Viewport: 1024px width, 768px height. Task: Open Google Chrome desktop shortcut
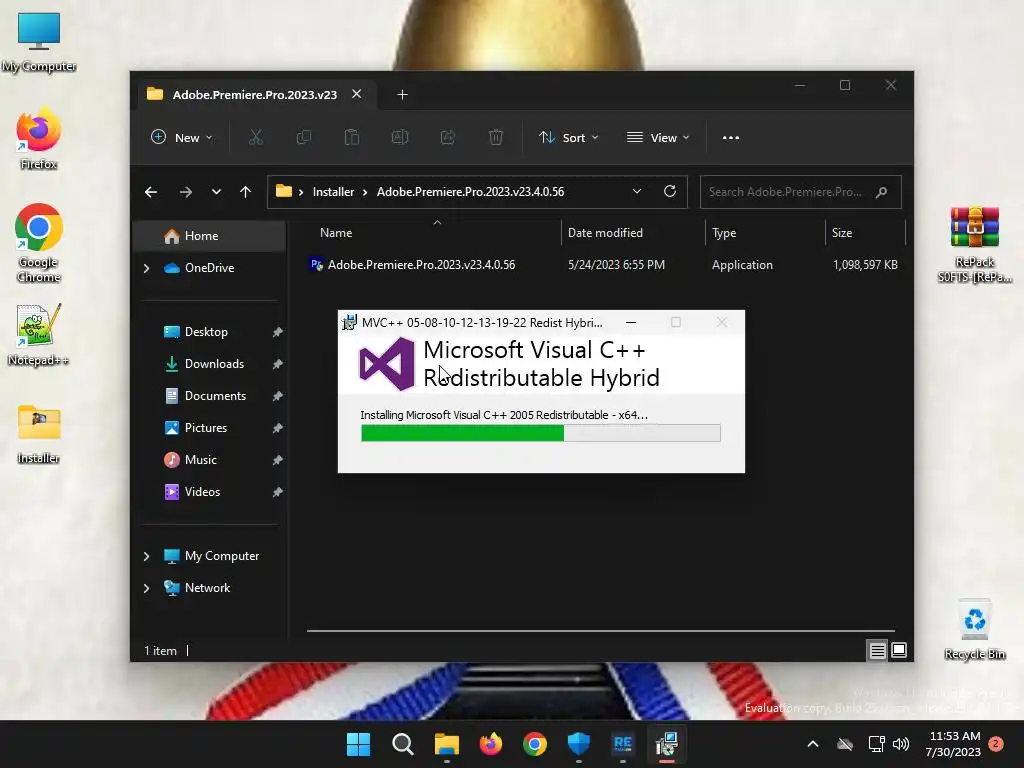(x=39, y=244)
